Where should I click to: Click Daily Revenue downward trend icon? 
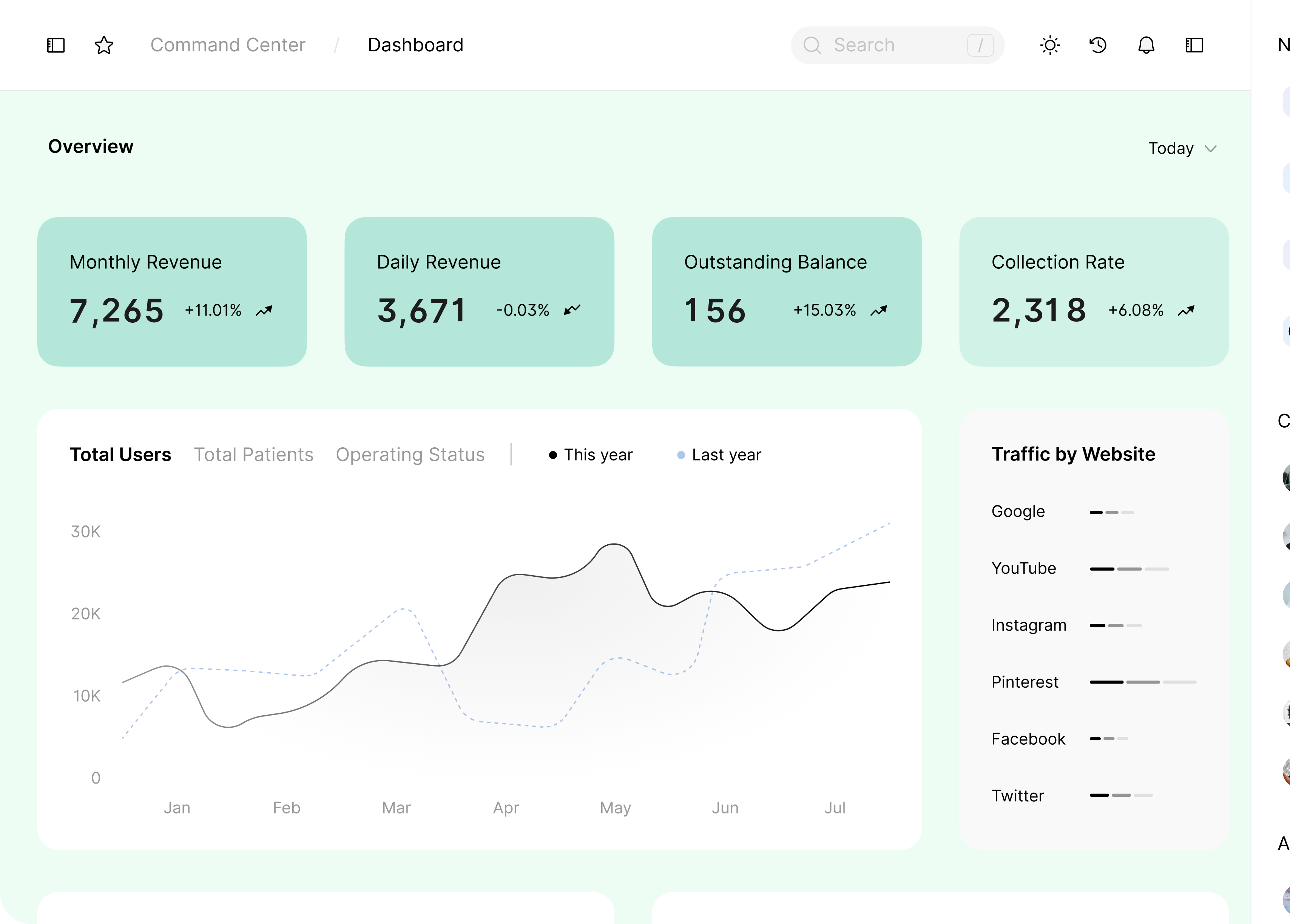[x=572, y=310]
